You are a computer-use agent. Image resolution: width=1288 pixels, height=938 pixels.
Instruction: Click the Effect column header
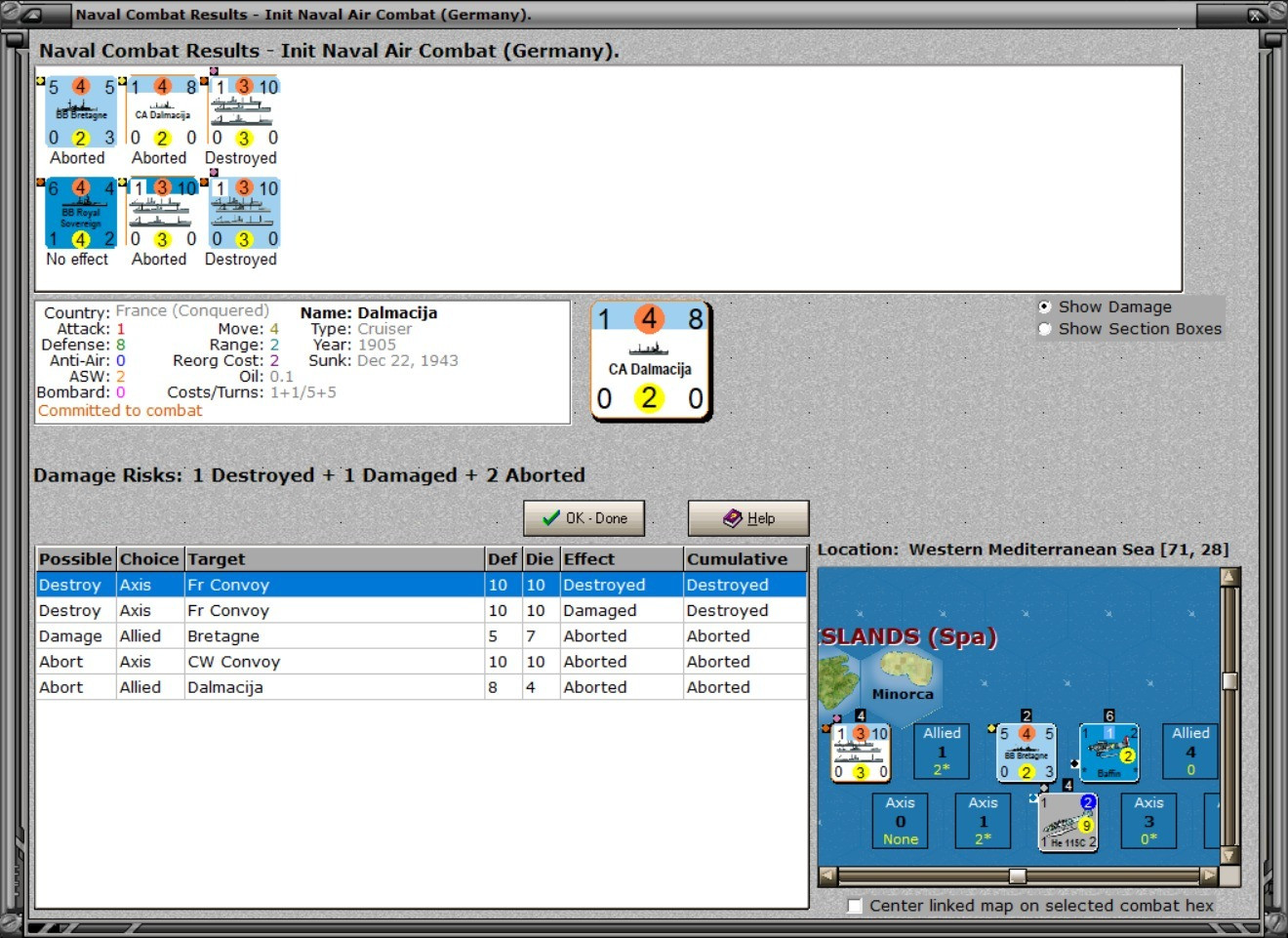[622, 559]
